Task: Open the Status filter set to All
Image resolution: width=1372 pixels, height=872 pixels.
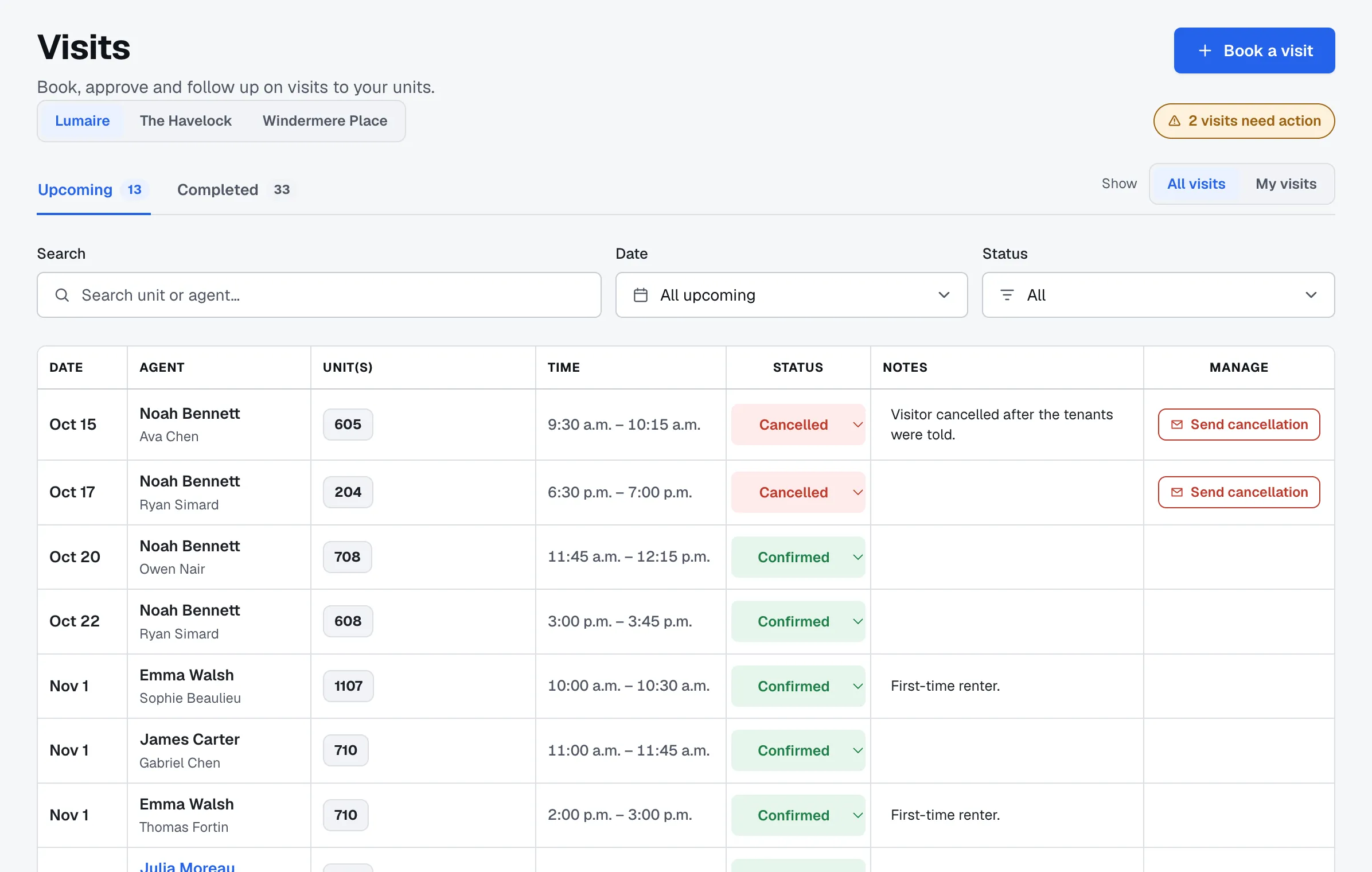Action: click(1158, 295)
